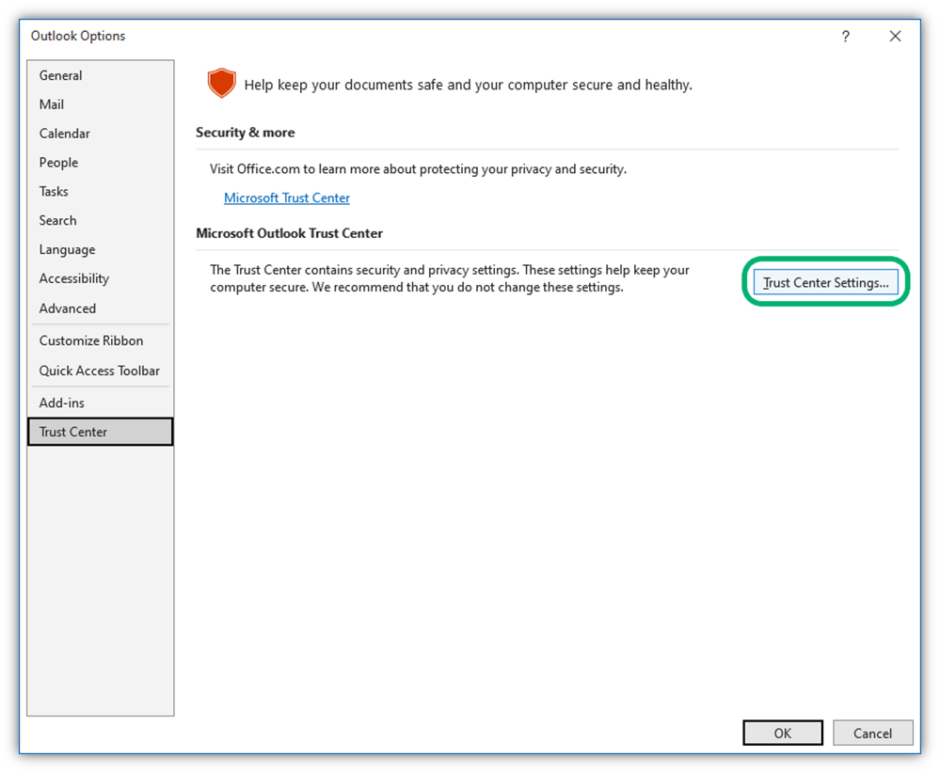Select Quick Access Toolbar settings
The height and width of the screenshot is (773, 940).
point(99,370)
